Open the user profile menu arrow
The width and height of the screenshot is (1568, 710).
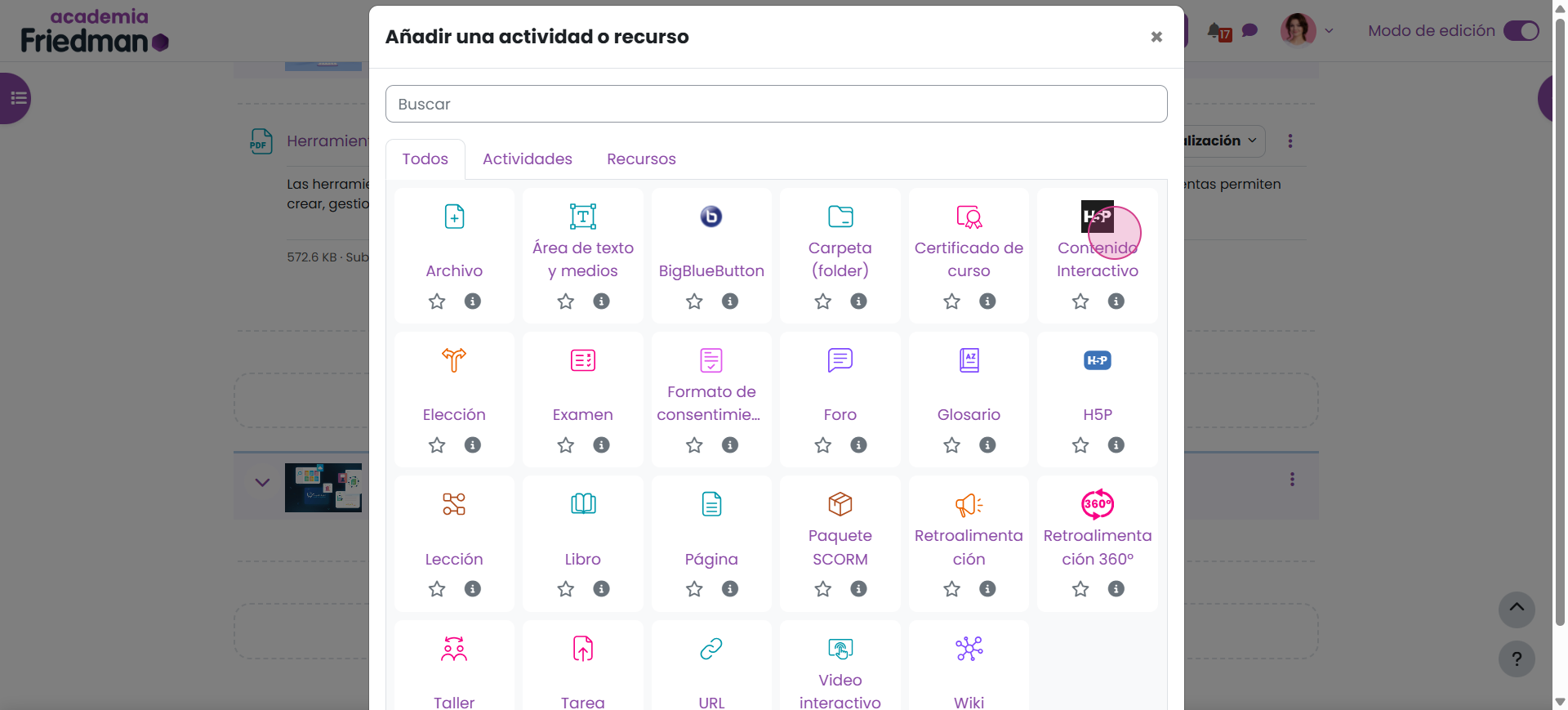1329,31
